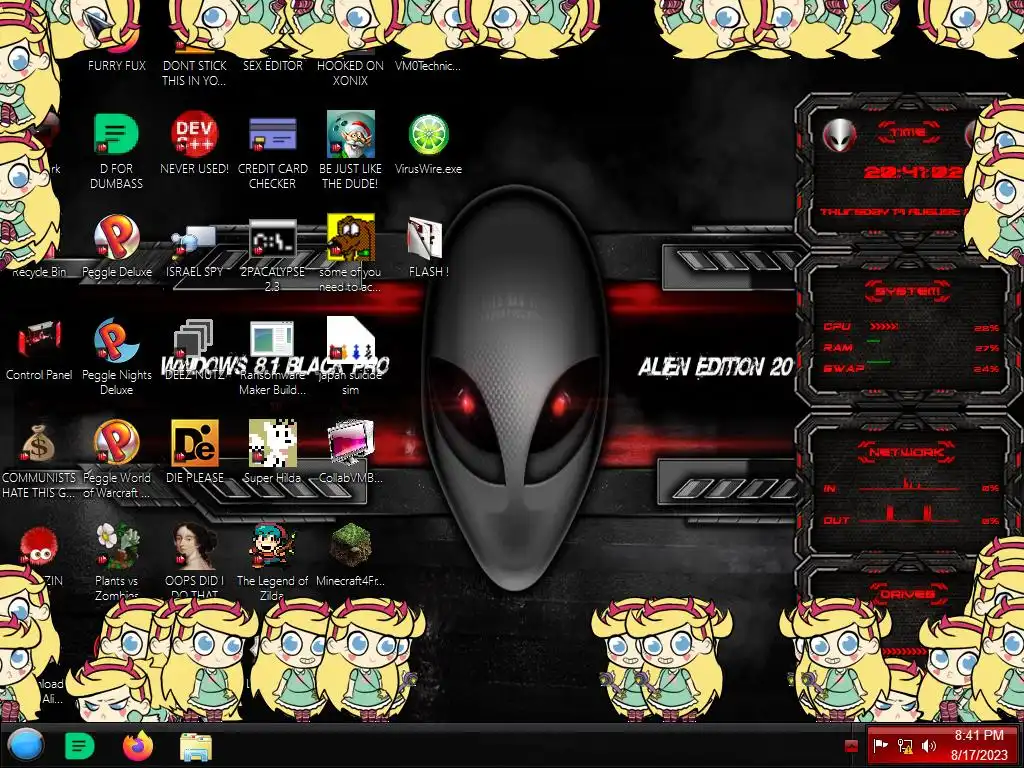Click the SWAP usage bar in widget
1024x768 pixels.
[878, 361]
